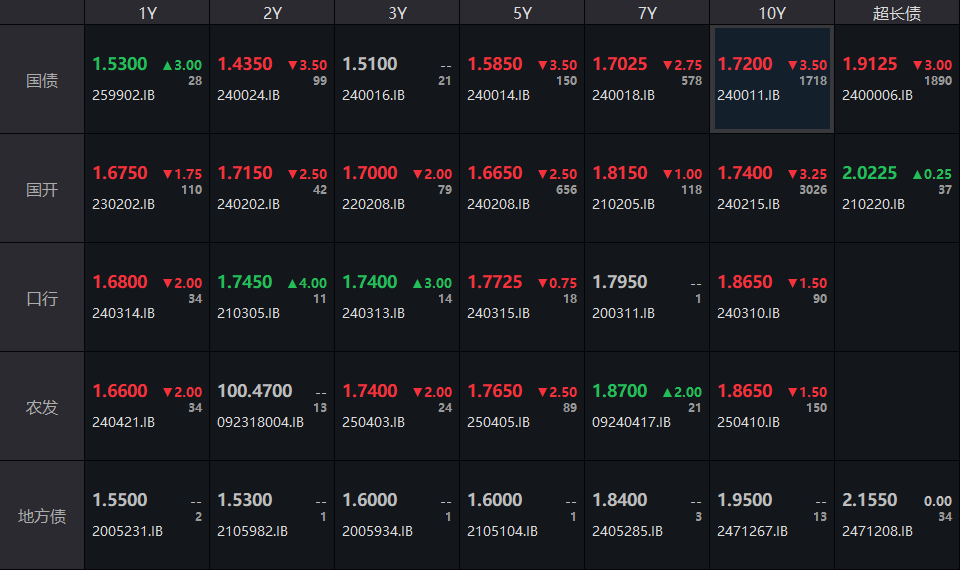
Task: Click the 1Y column header
Action: pyautogui.click(x=147, y=13)
